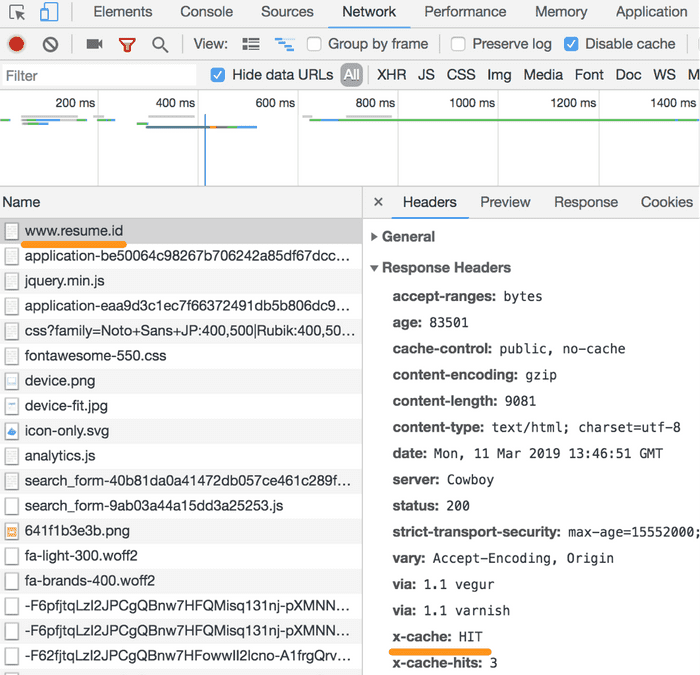The width and height of the screenshot is (700, 675).
Task: Filter requests by XHR type
Action: coord(392,75)
